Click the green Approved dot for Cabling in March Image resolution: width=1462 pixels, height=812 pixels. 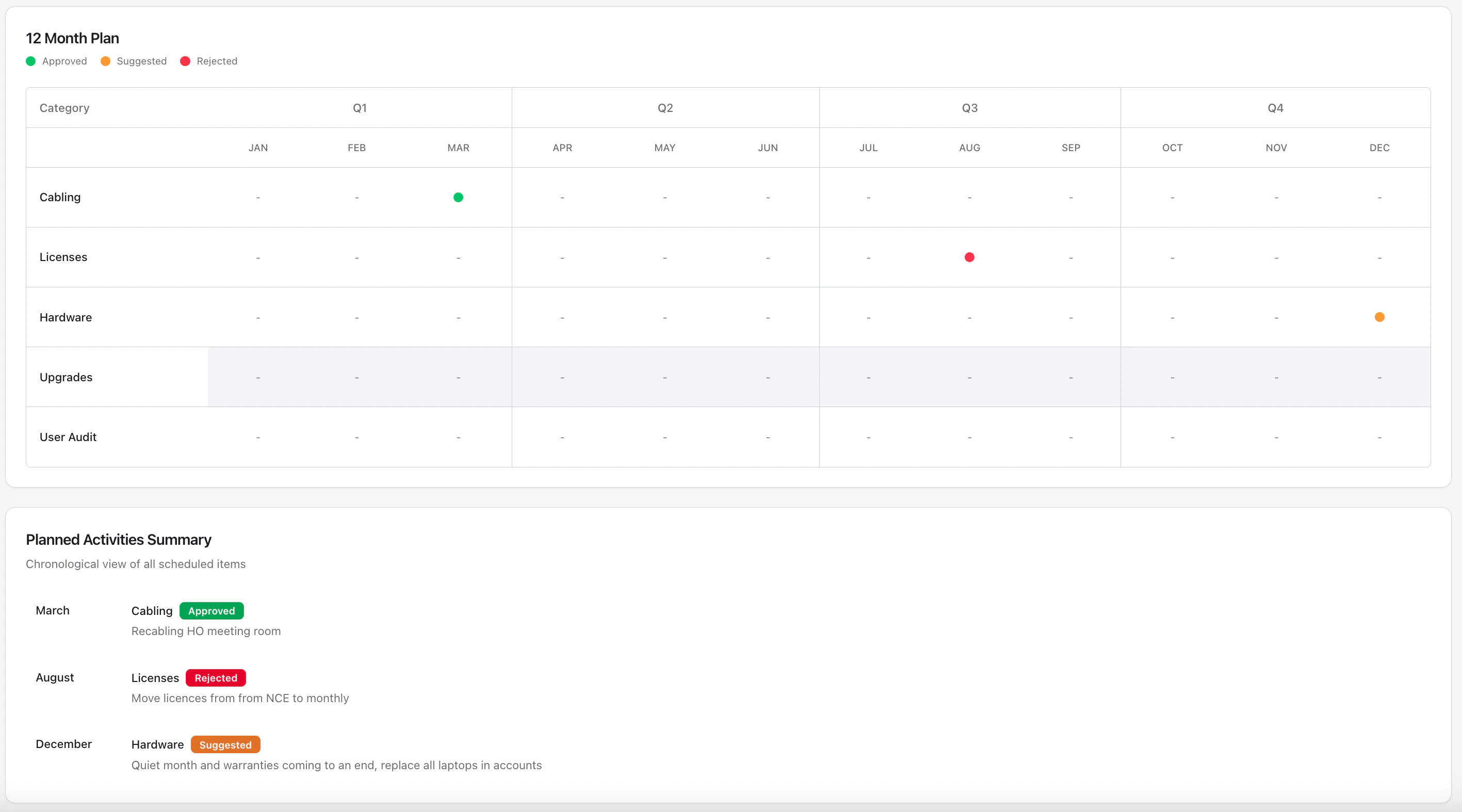click(x=458, y=198)
